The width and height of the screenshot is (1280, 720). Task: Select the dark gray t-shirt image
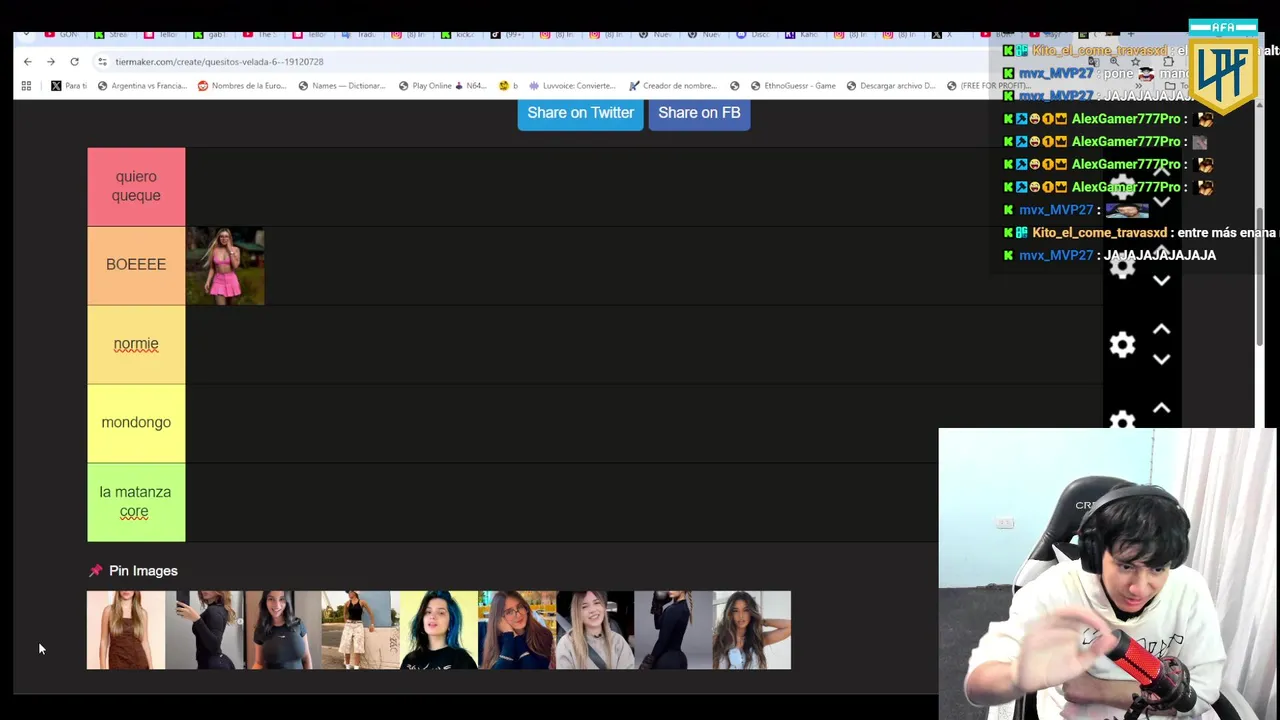coord(283,630)
